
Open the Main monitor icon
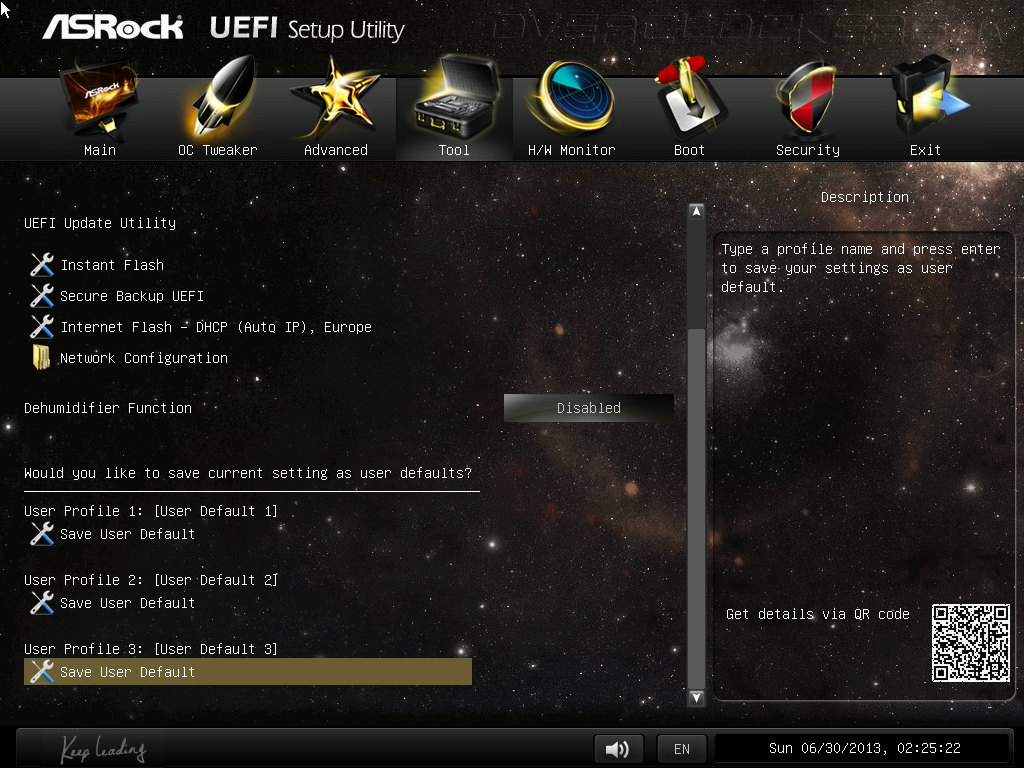coord(99,98)
